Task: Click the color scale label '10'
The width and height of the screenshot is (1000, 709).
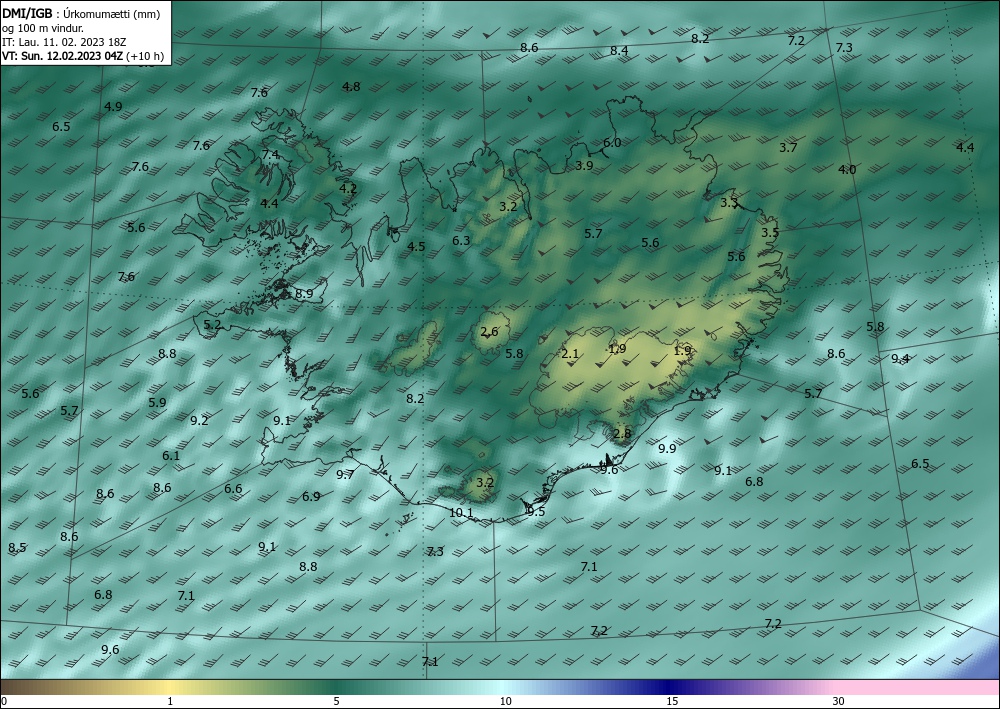Action: pyautogui.click(x=506, y=701)
